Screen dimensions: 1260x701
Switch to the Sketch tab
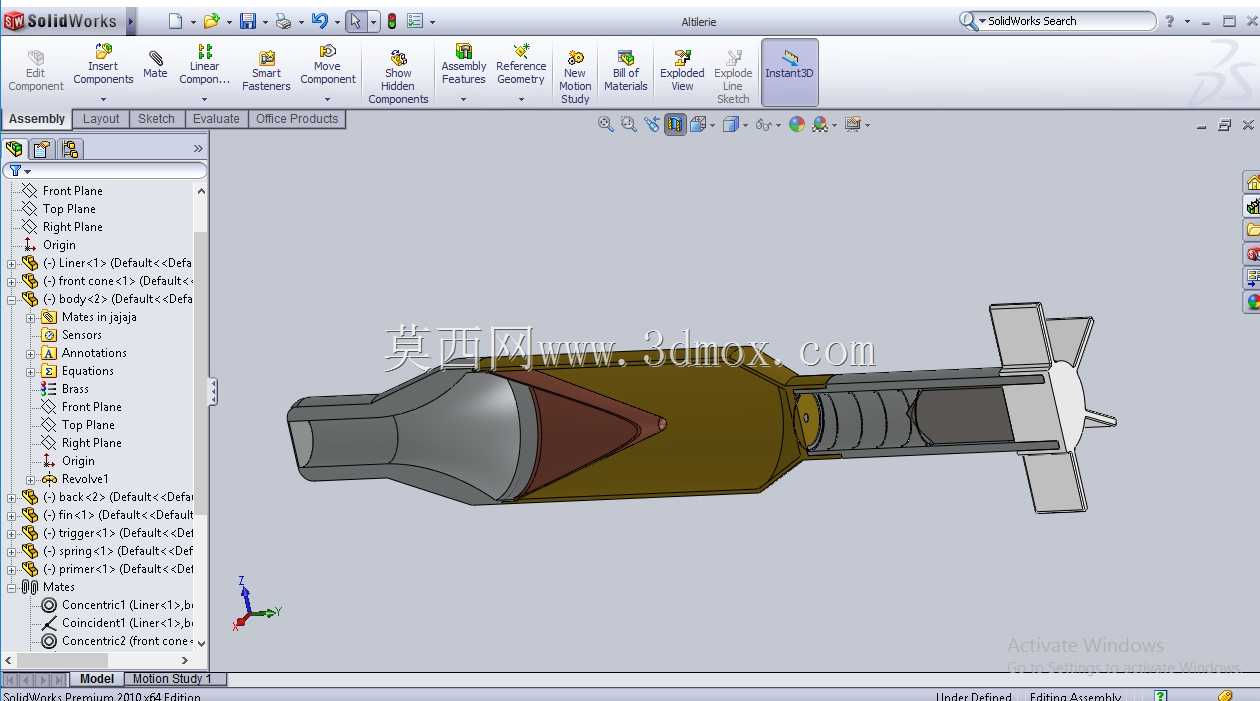[156, 119]
